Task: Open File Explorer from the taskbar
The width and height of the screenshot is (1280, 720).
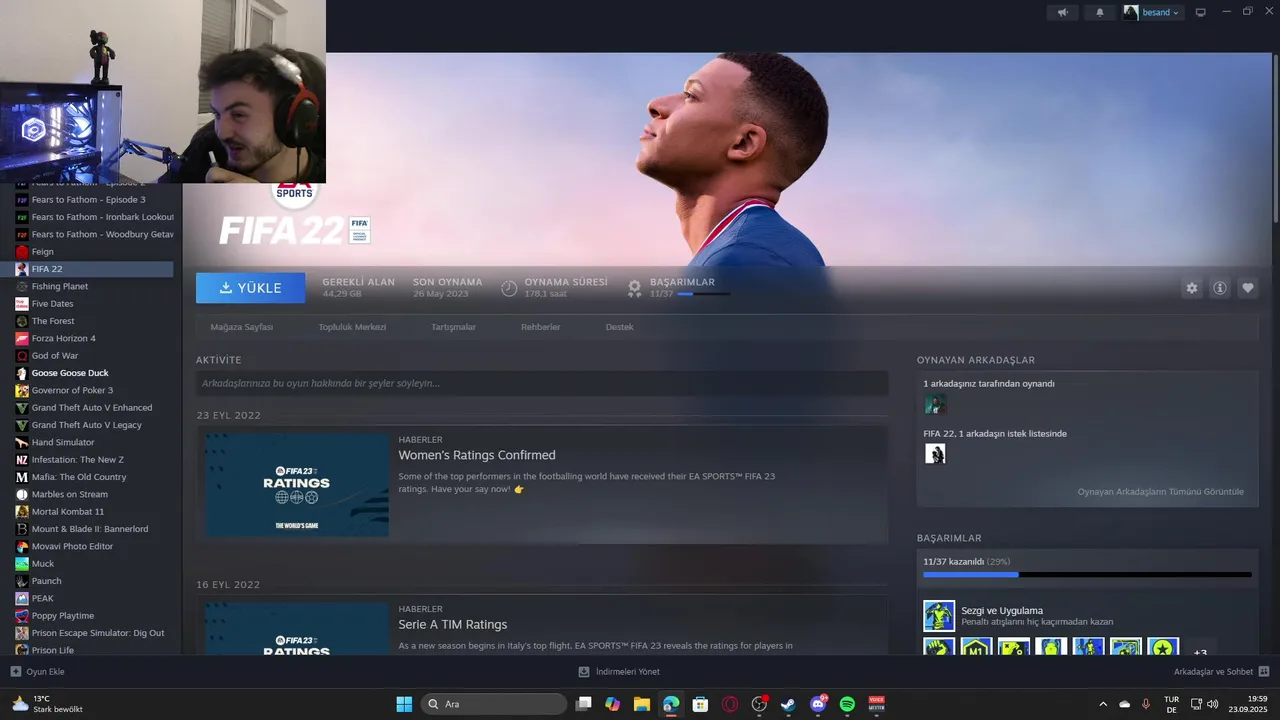Action: click(641, 704)
